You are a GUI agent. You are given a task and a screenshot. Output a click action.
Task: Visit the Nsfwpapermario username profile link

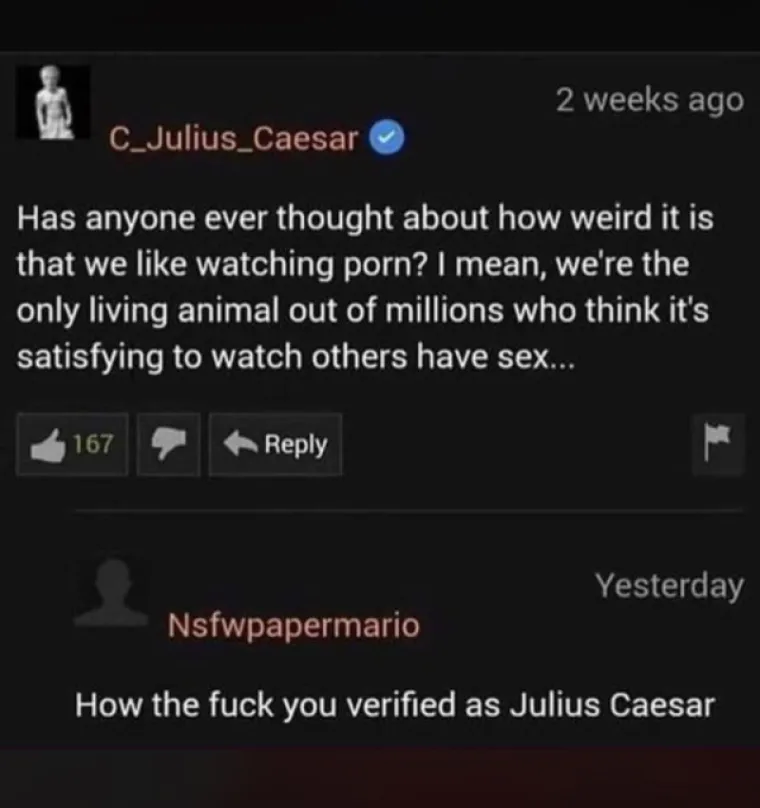[x=294, y=626]
